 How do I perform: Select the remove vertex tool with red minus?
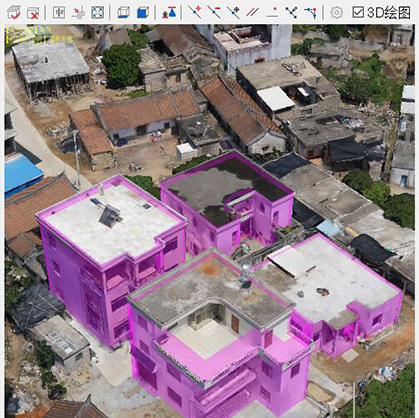tap(214, 12)
